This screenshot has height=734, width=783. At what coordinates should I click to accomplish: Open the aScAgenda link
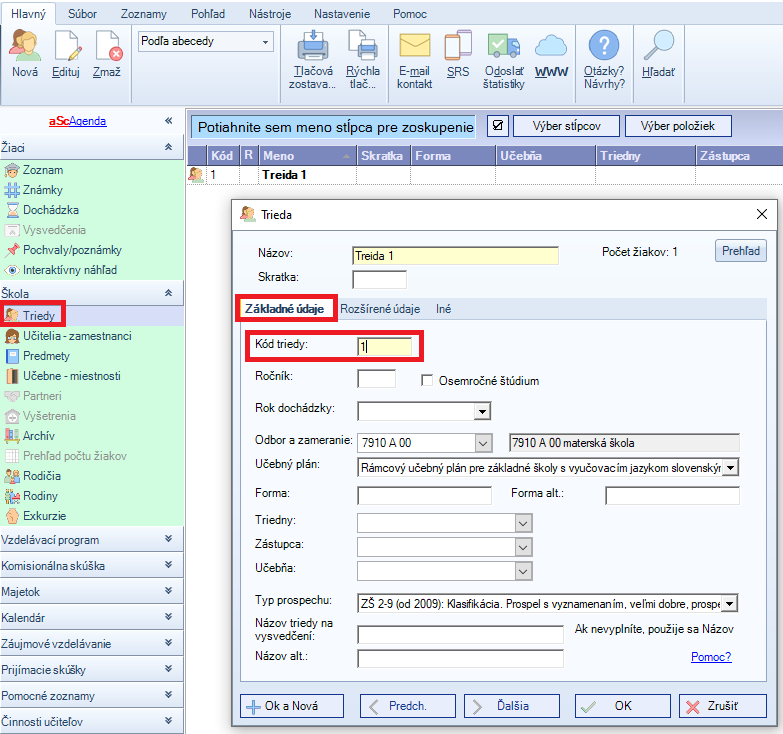pyautogui.click(x=77, y=121)
